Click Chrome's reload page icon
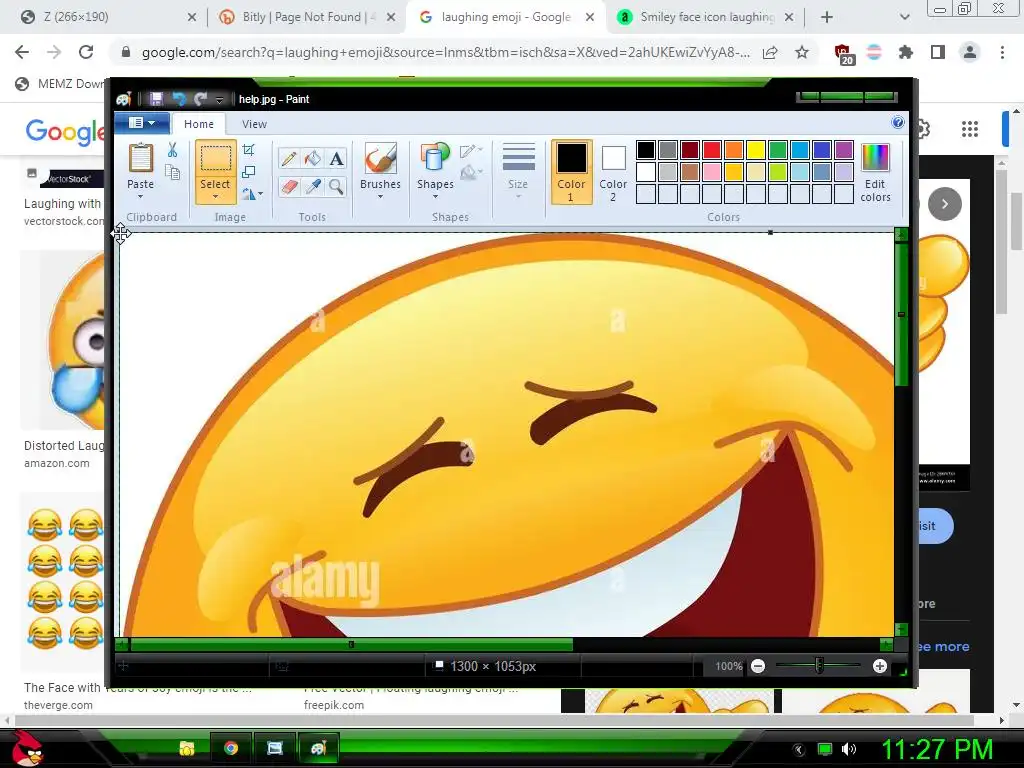Image resolution: width=1024 pixels, height=768 pixels. (x=86, y=52)
